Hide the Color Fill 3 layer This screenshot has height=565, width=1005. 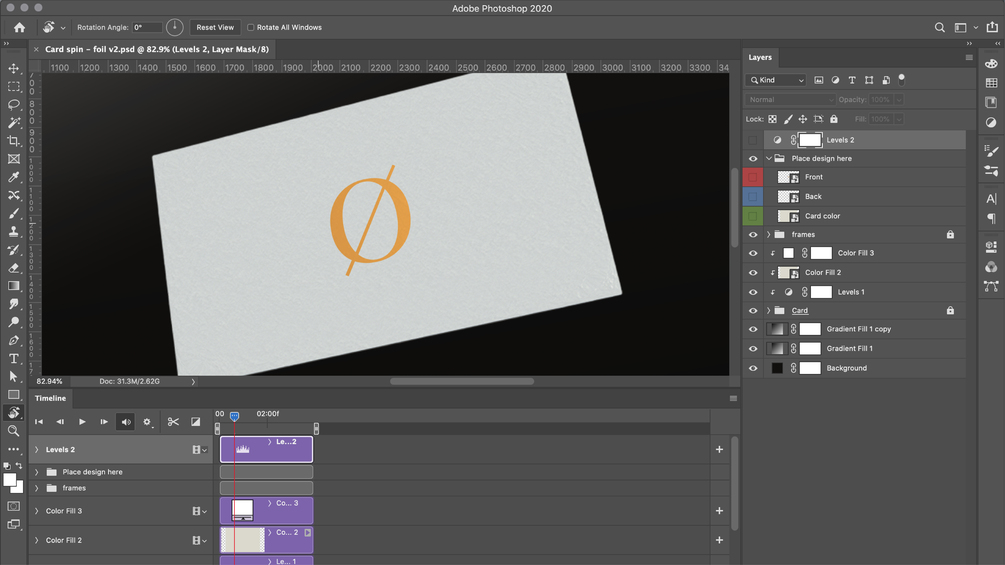tap(753, 253)
